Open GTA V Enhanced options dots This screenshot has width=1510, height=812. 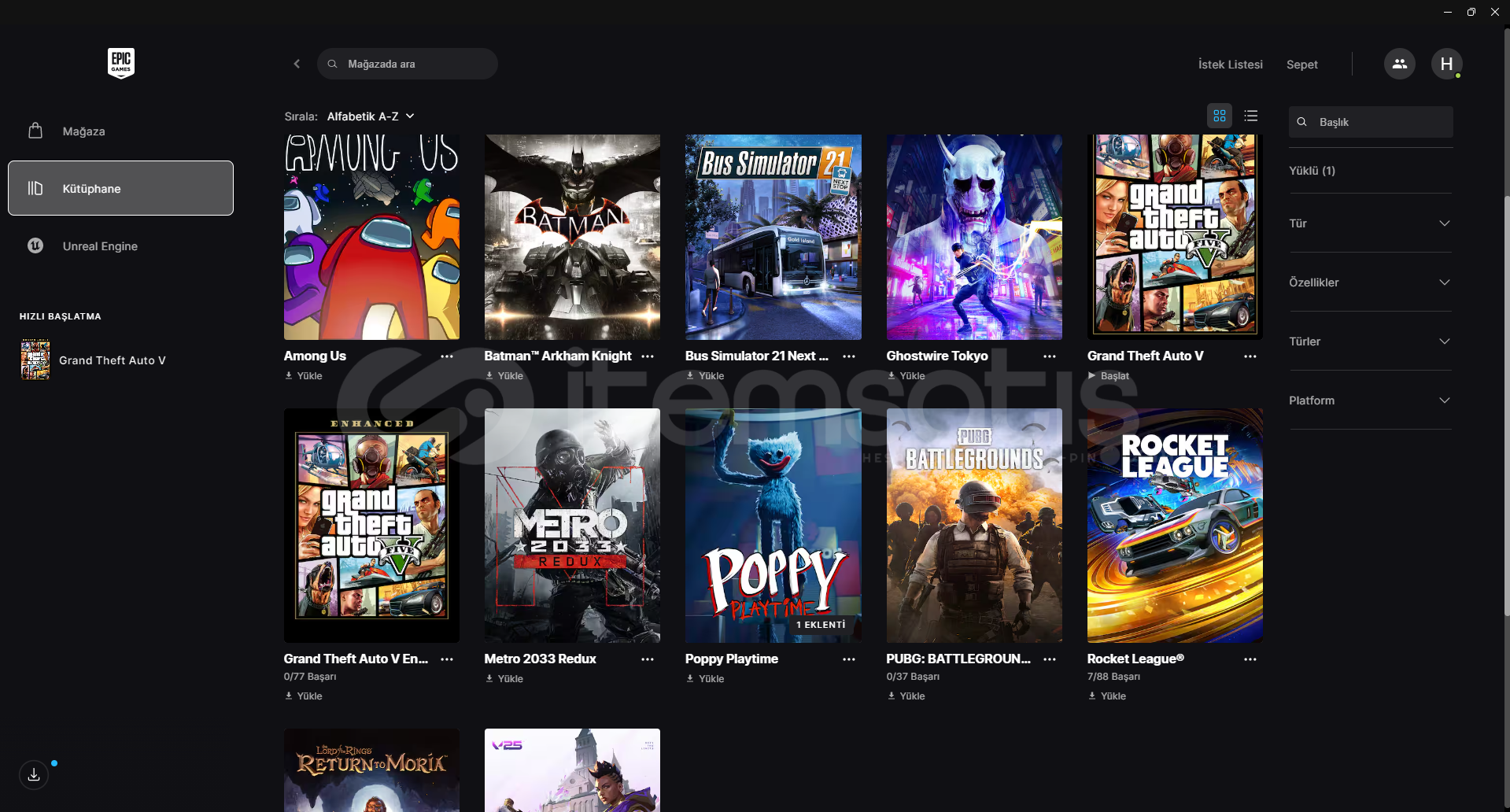(x=447, y=659)
